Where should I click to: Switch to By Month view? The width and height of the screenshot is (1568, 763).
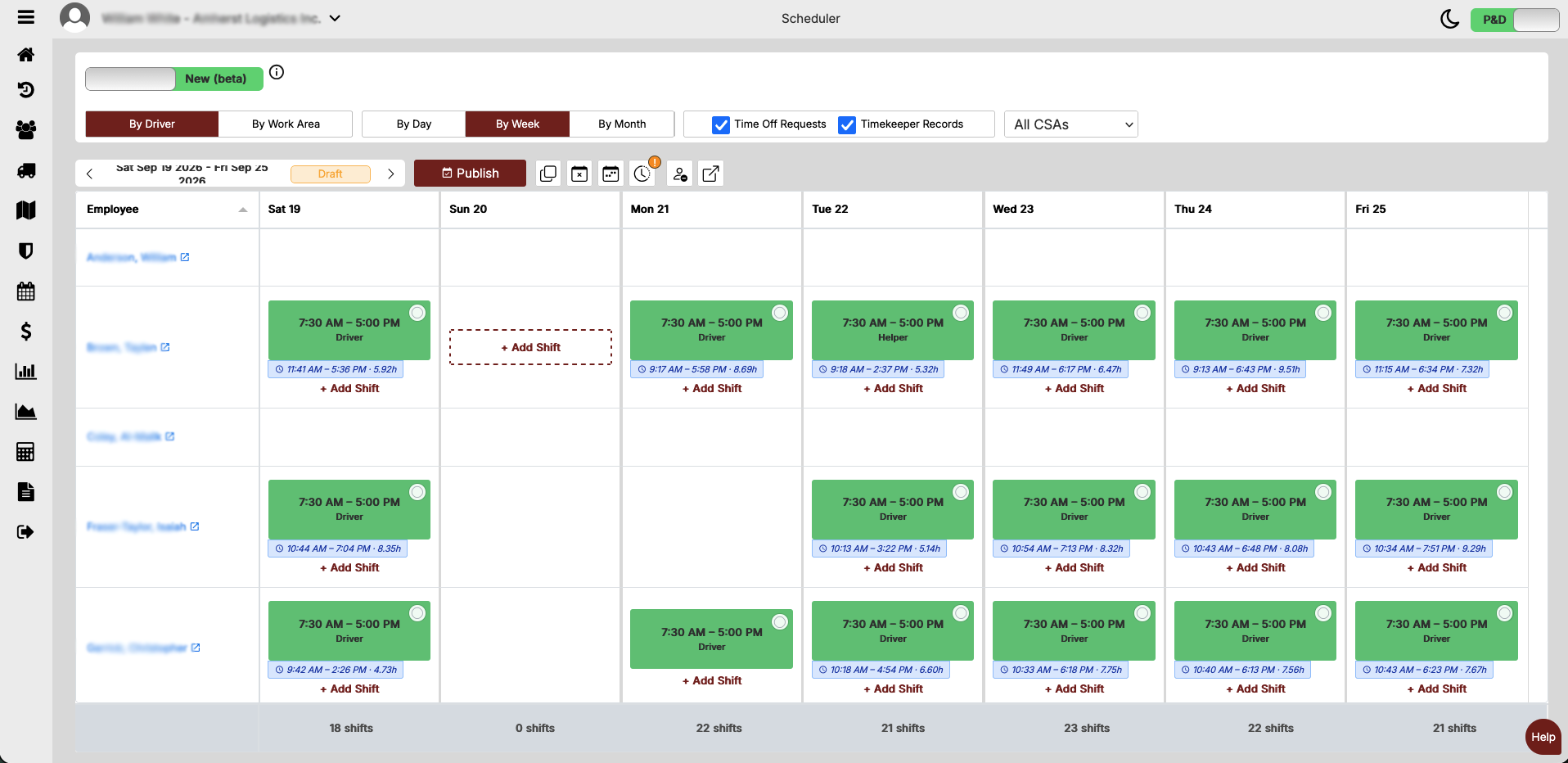point(622,124)
